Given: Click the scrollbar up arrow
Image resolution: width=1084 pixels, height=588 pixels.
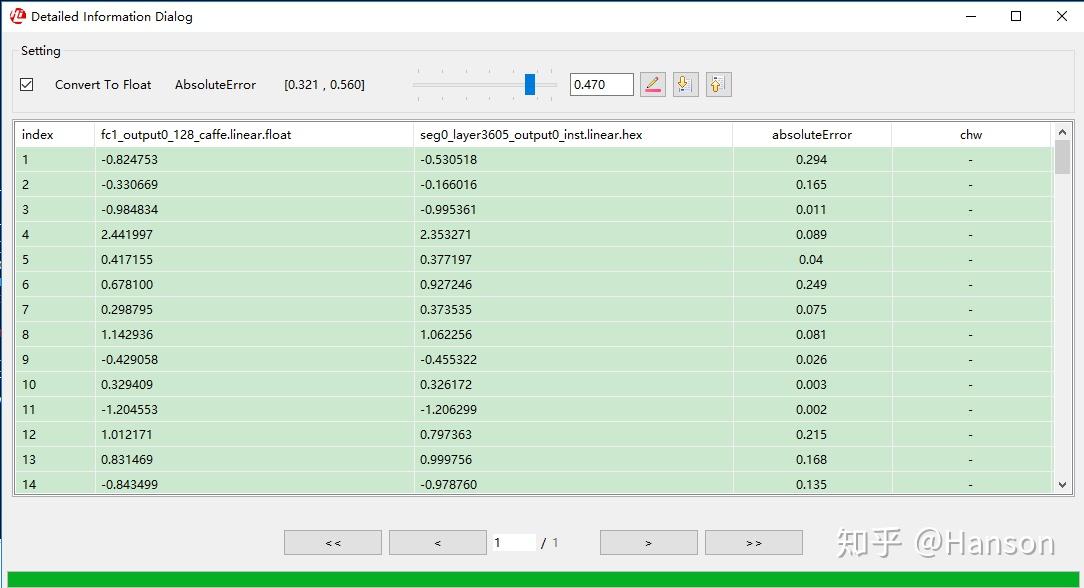Looking at the screenshot, I should (x=1062, y=134).
